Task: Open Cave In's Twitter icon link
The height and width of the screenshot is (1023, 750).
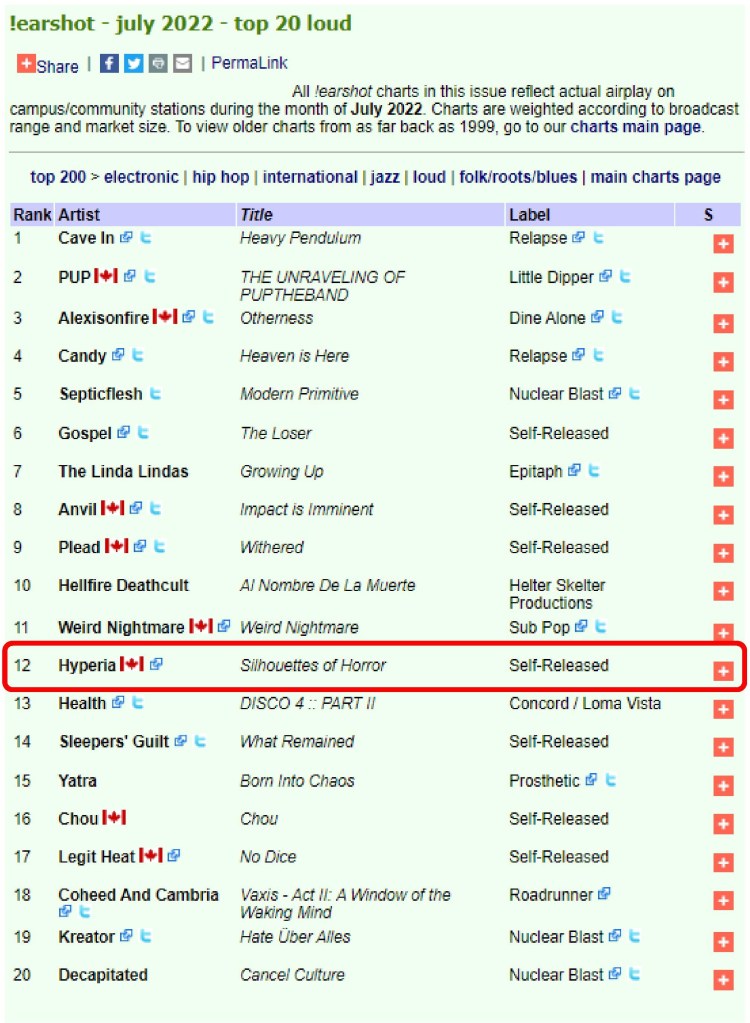Action: tap(146, 238)
